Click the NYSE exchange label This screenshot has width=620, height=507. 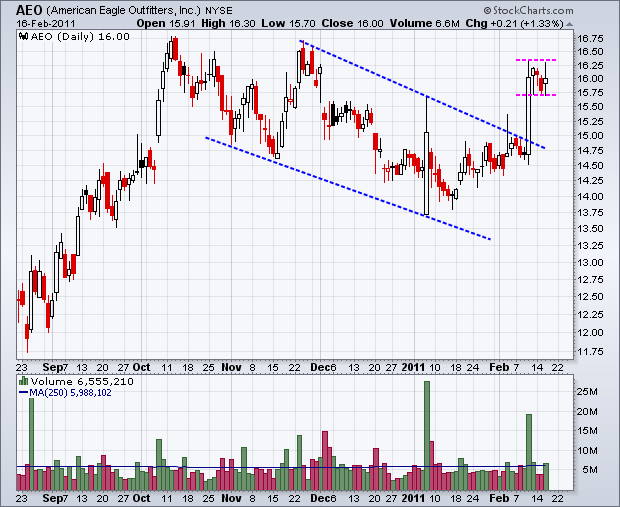coord(219,11)
